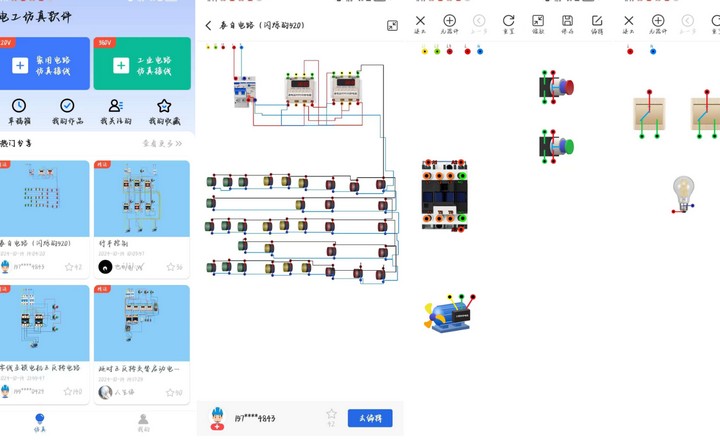Click the blue 'go edit' button

pyautogui.click(x=370, y=418)
